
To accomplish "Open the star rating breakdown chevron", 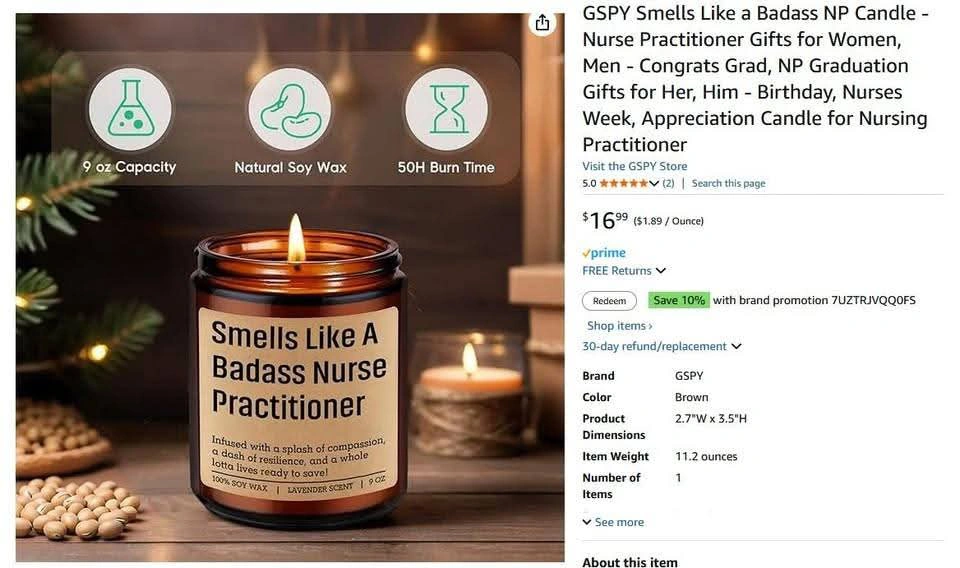I will point(654,183).
